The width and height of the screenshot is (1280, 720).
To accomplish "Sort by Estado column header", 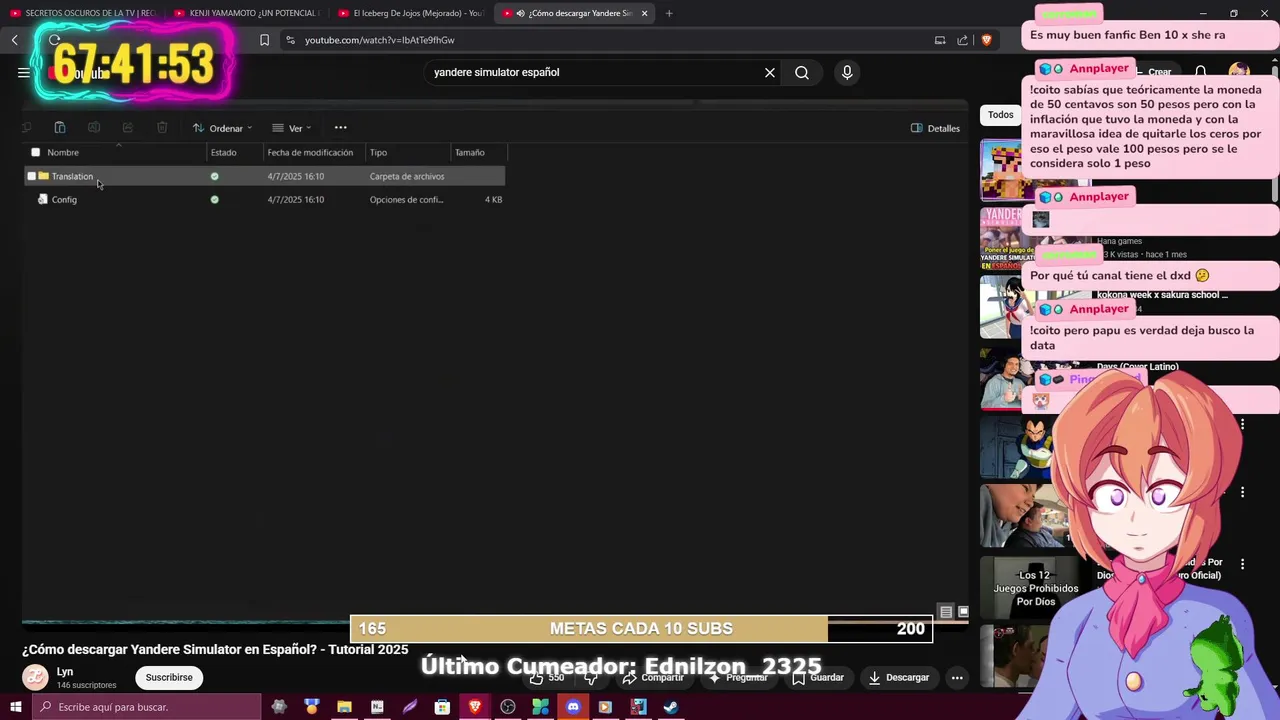I will 224,152.
